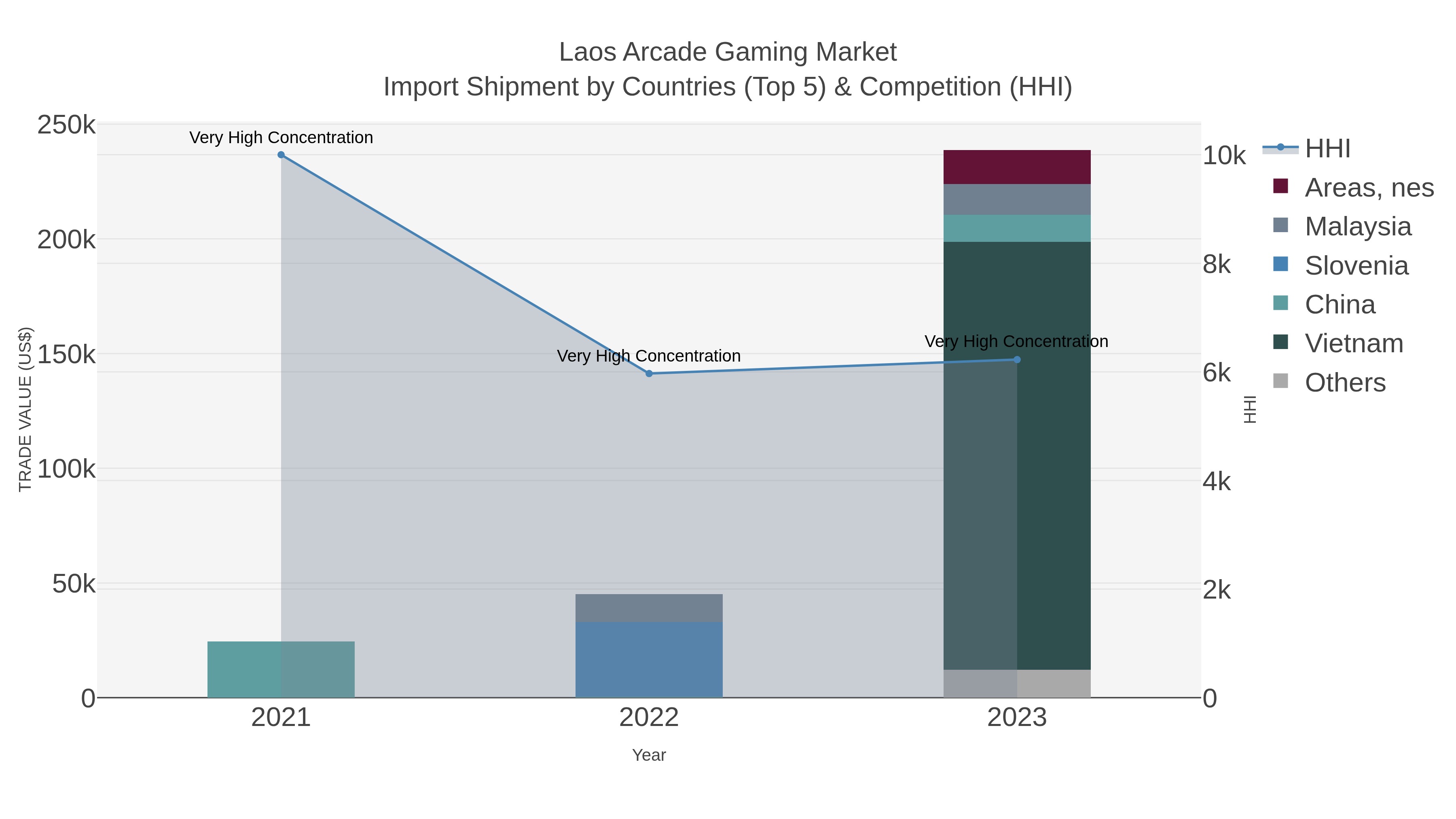Image resolution: width=1456 pixels, height=819 pixels.
Task: Toggle the Areas, nes legend entry
Action: coord(1353,188)
